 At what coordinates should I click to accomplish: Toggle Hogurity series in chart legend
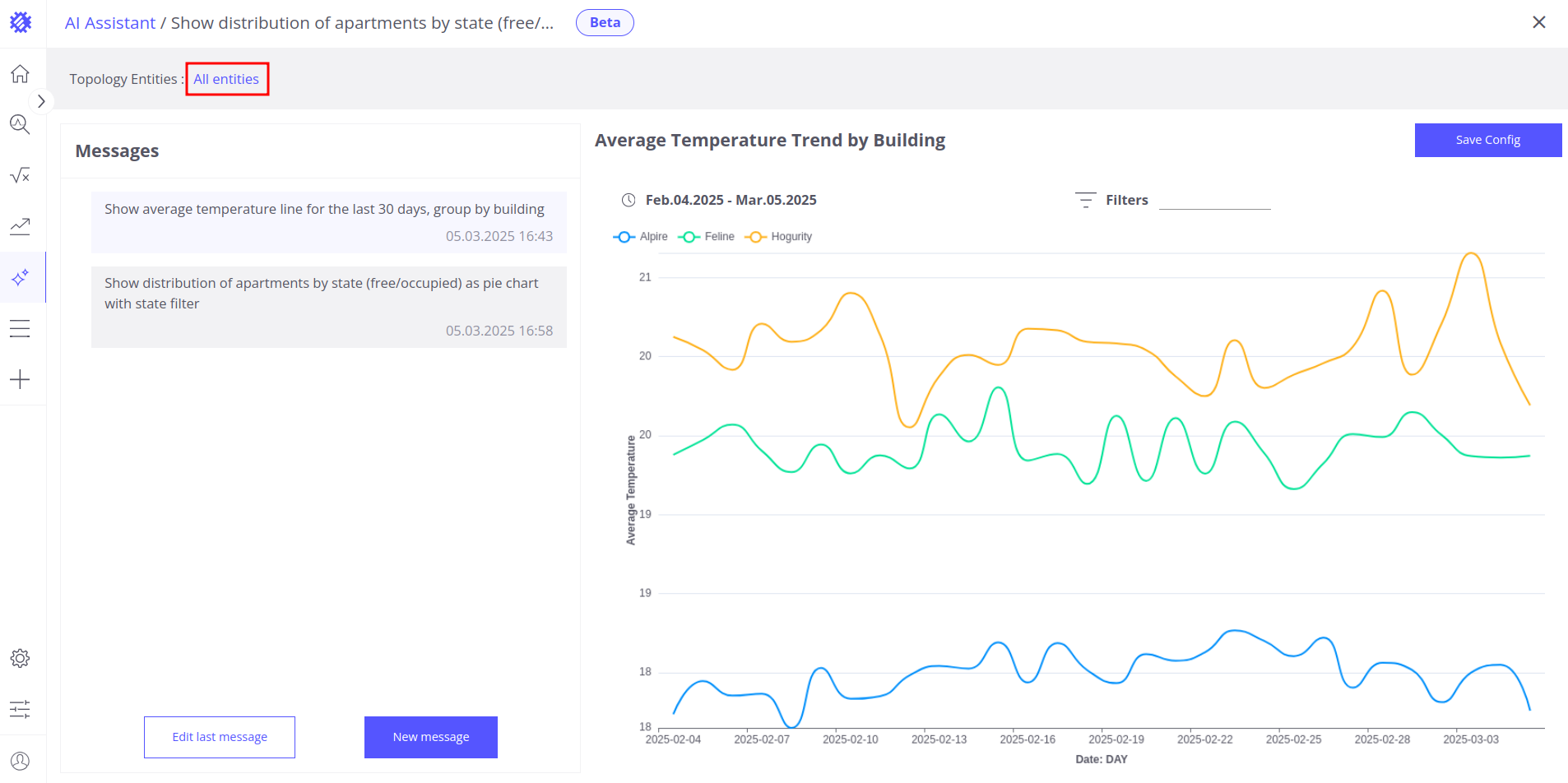(x=778, y=237)
